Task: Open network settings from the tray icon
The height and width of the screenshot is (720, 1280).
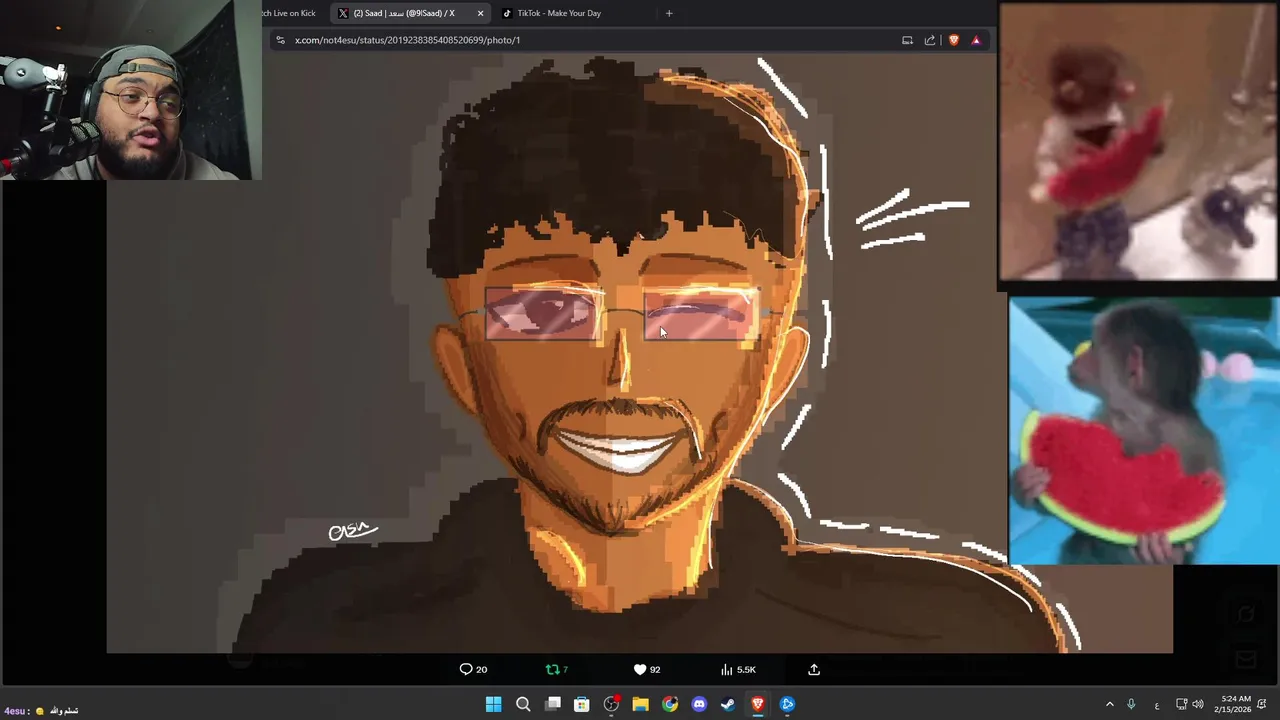Action: click(x=1181, y=704)
